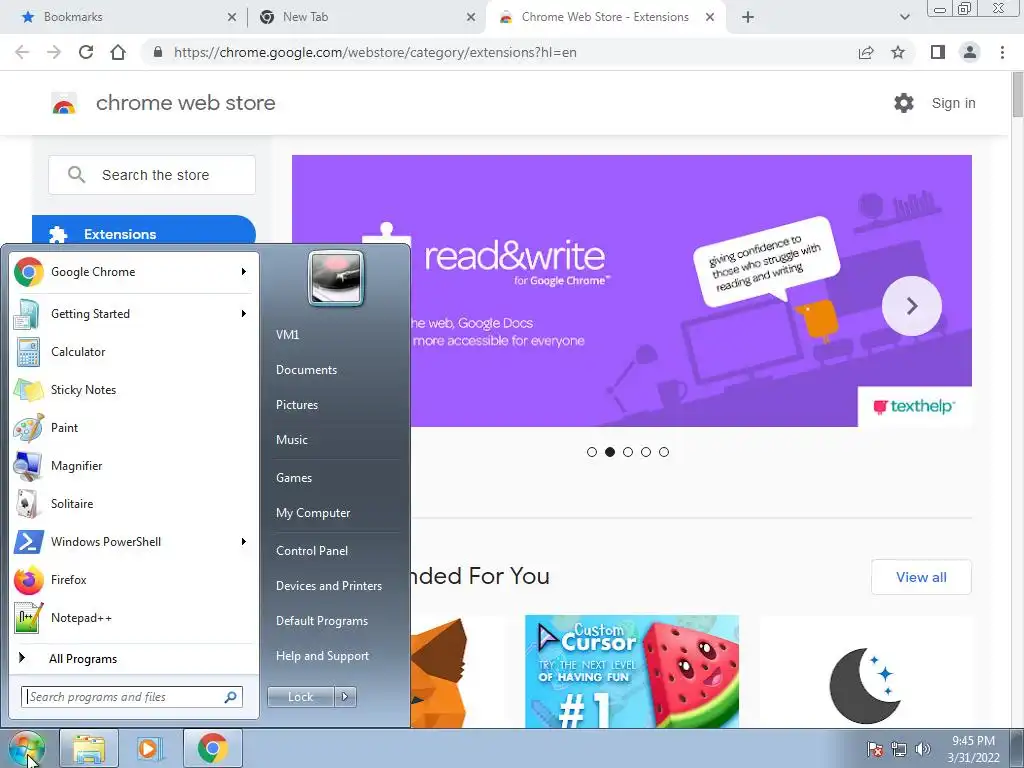Open shutdown options arrow beside Lock
This screenshot has height=768, width=1024.
click(345, 697)
